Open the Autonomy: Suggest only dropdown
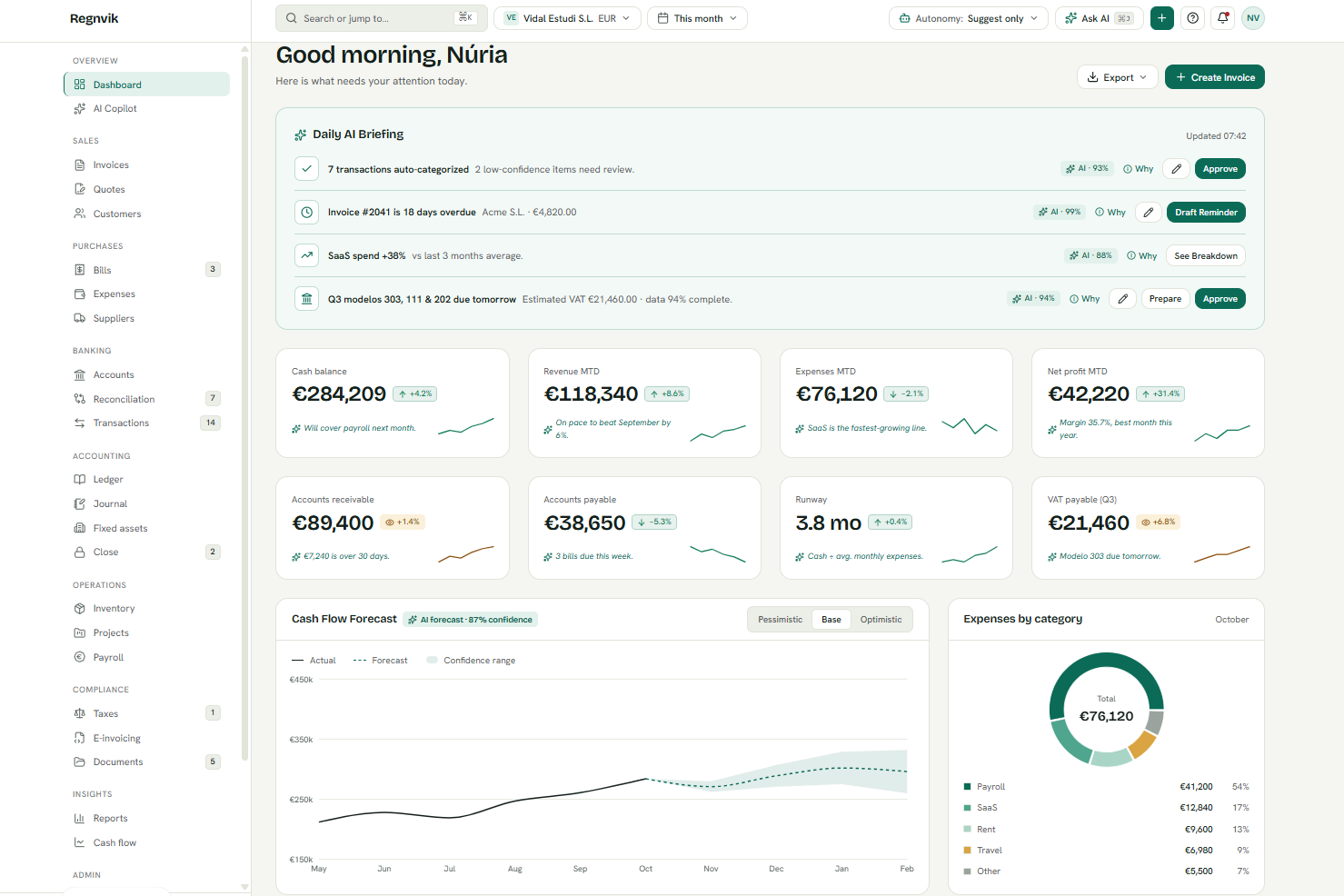The image size is (1344, 896). coord(968,18)
